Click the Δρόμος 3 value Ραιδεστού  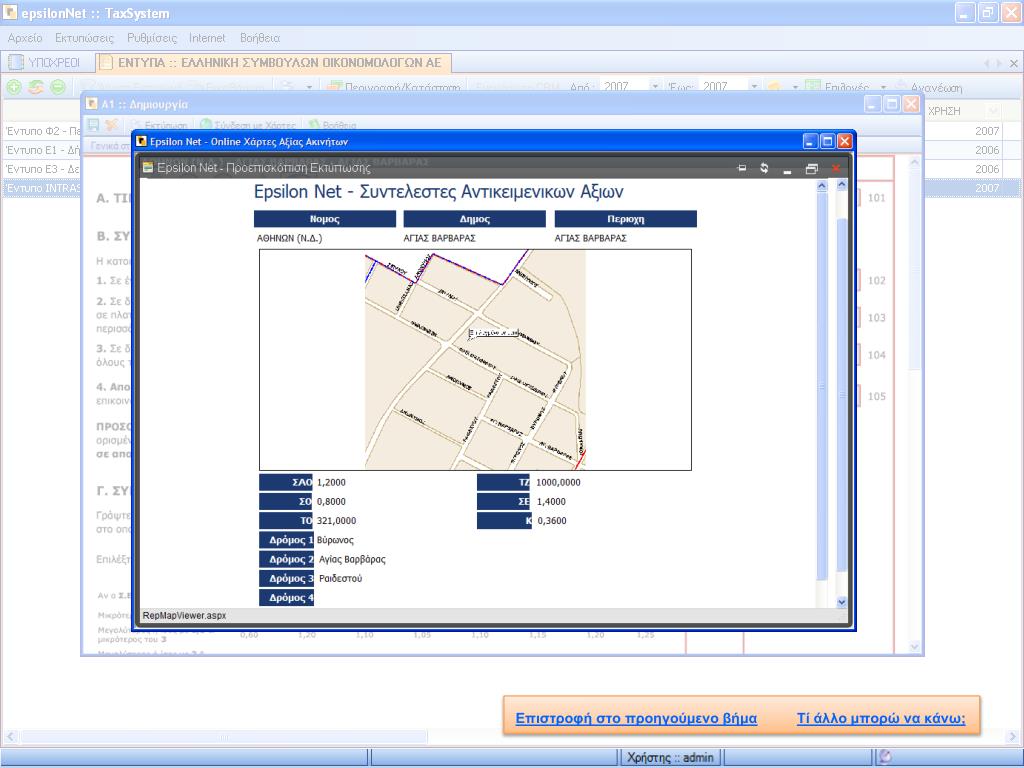coord(340,579)
